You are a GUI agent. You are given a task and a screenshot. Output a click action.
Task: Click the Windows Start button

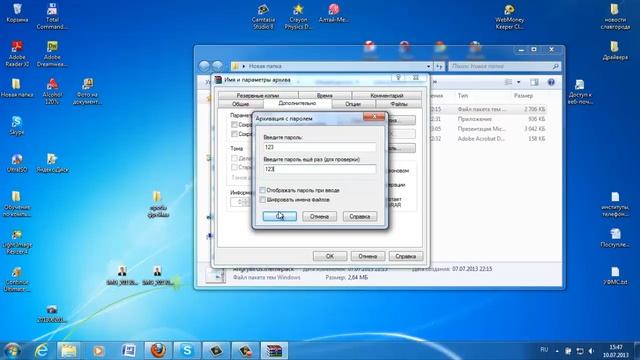(x=12, y=350)
